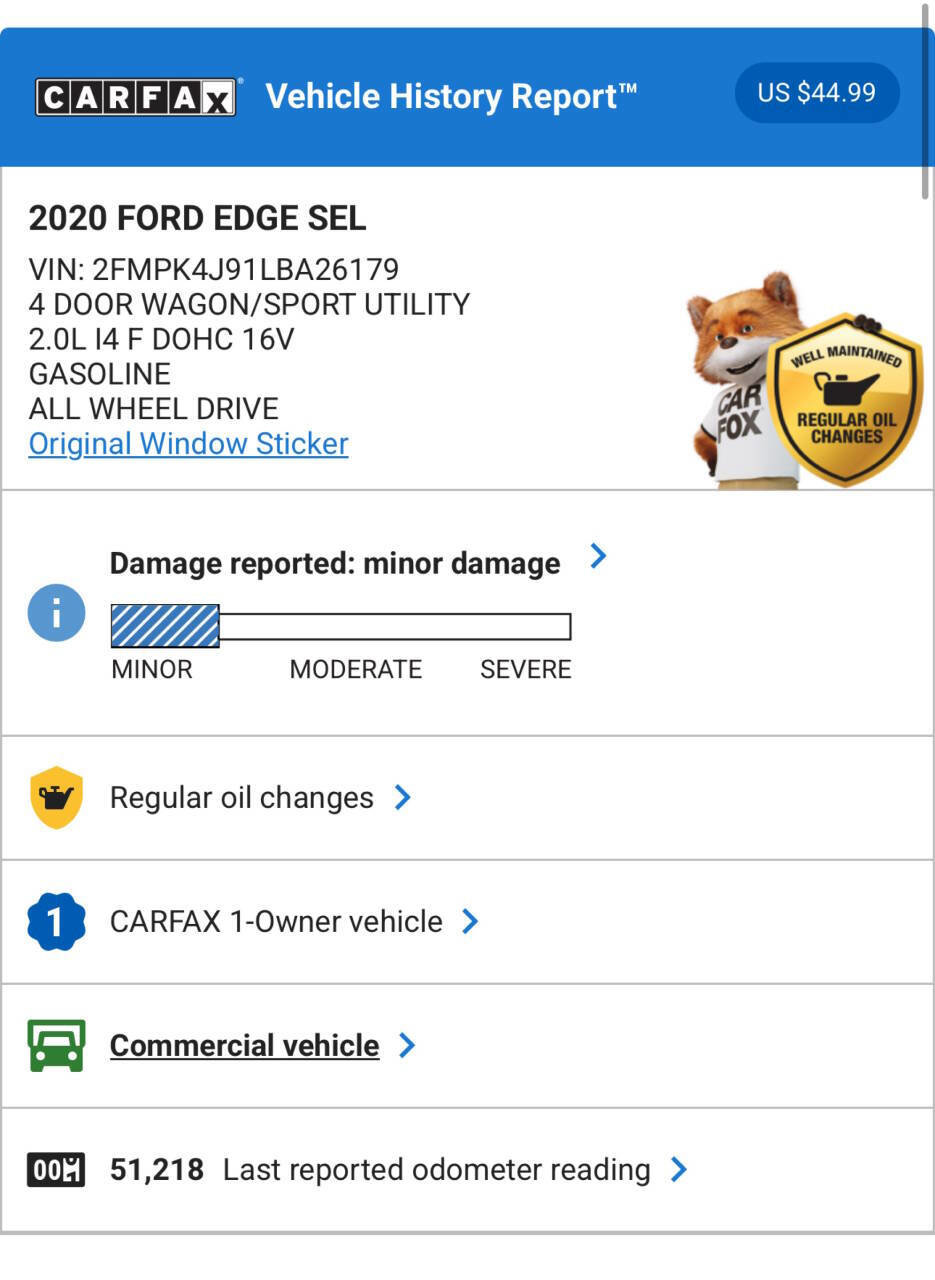Click the CARFAX logo in header

(x=136, y=97)
